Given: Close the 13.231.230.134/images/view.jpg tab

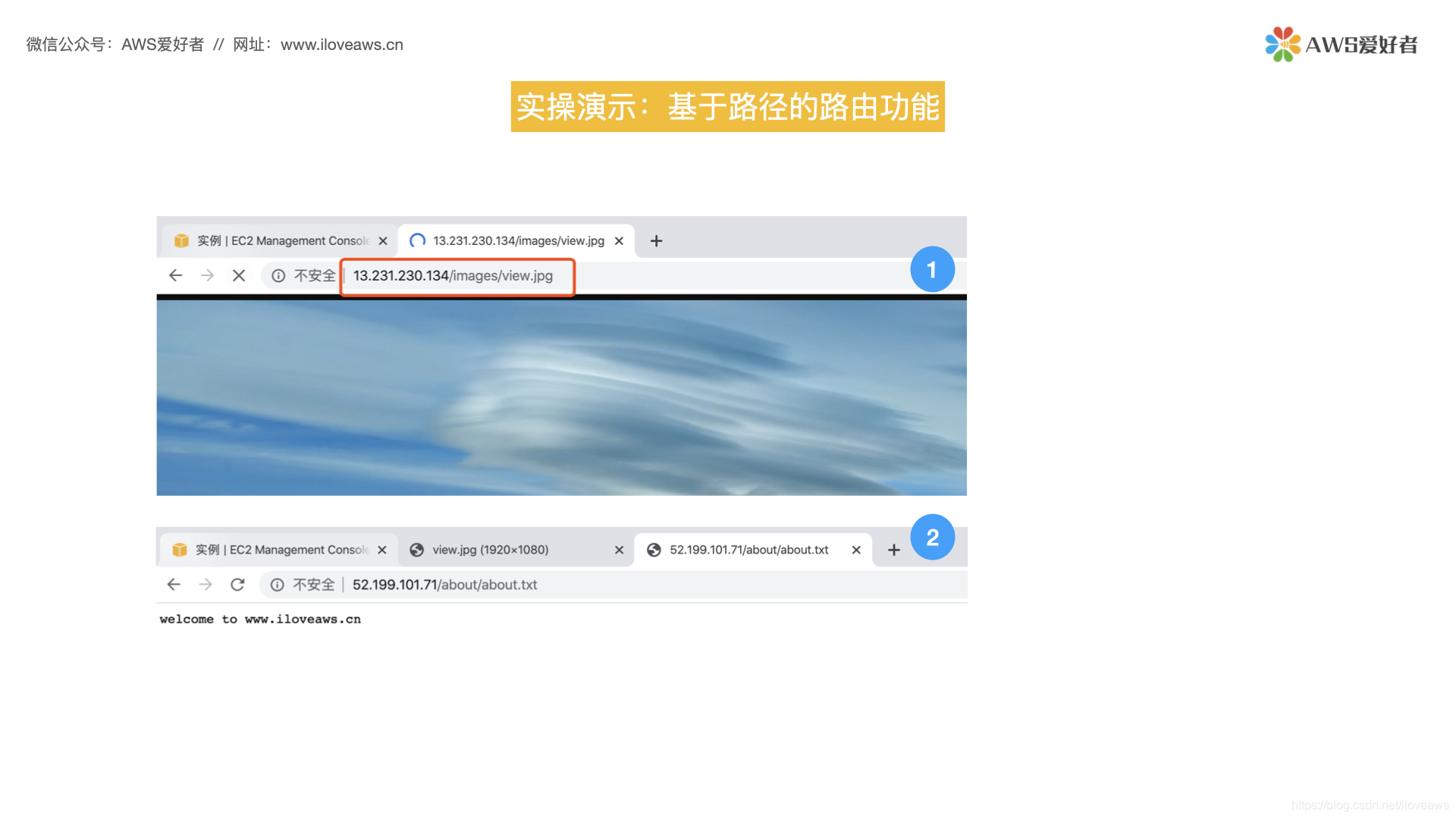Looking at the screenshot, I should click(619, 241).
